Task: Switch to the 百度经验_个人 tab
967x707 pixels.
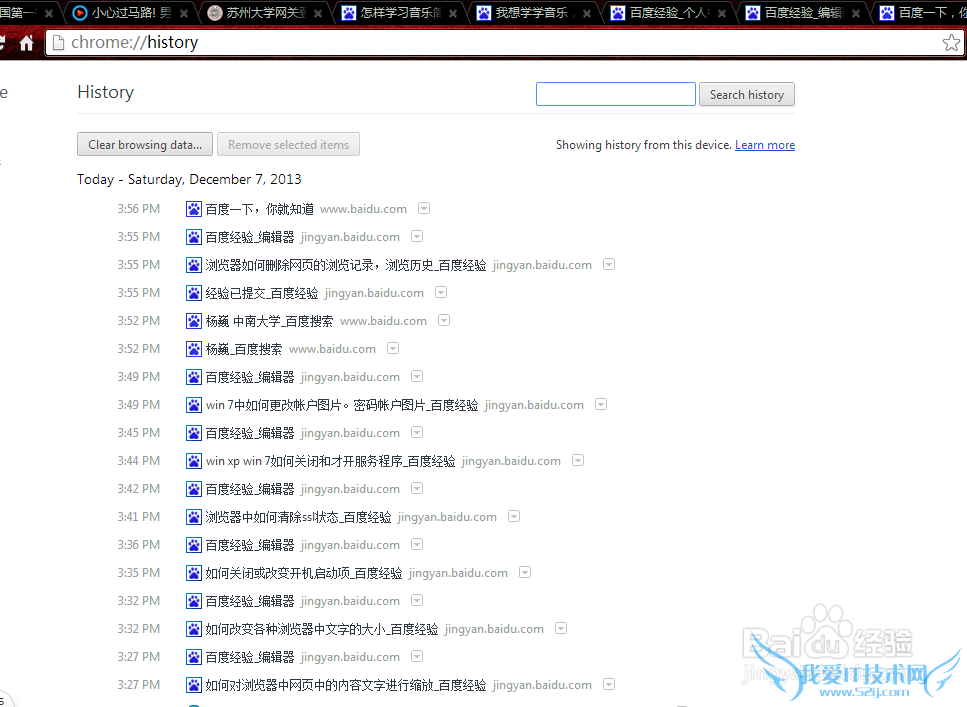Action: click(669, 12)
